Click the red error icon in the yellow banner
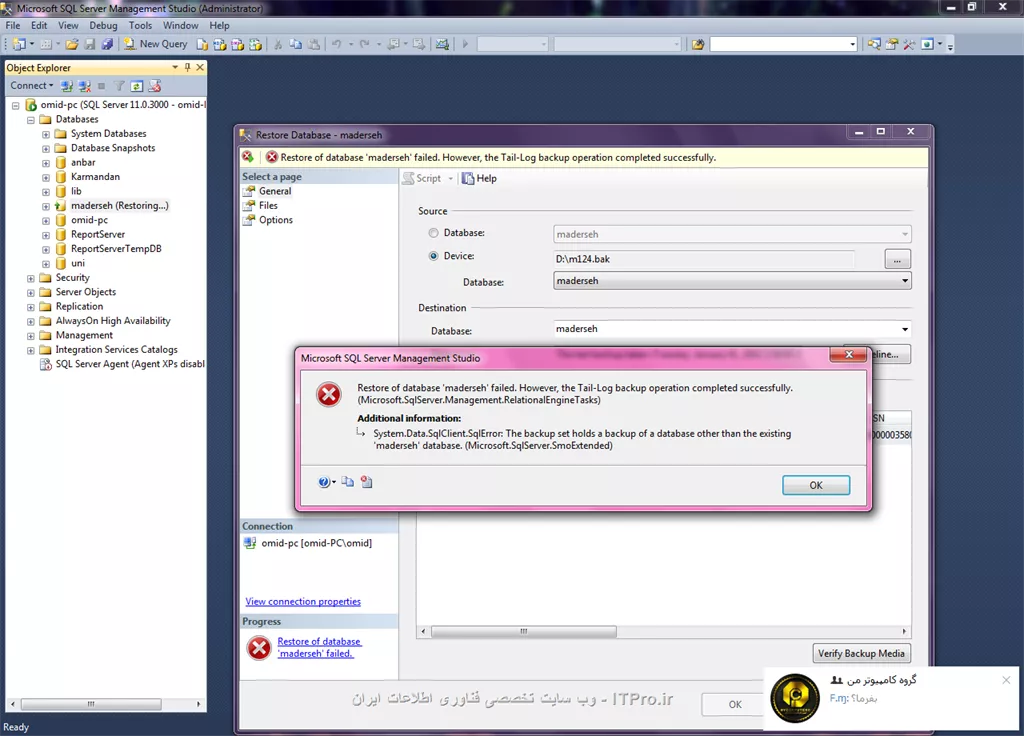Screen dimensions: 1024x736 (x=272, y=157)
